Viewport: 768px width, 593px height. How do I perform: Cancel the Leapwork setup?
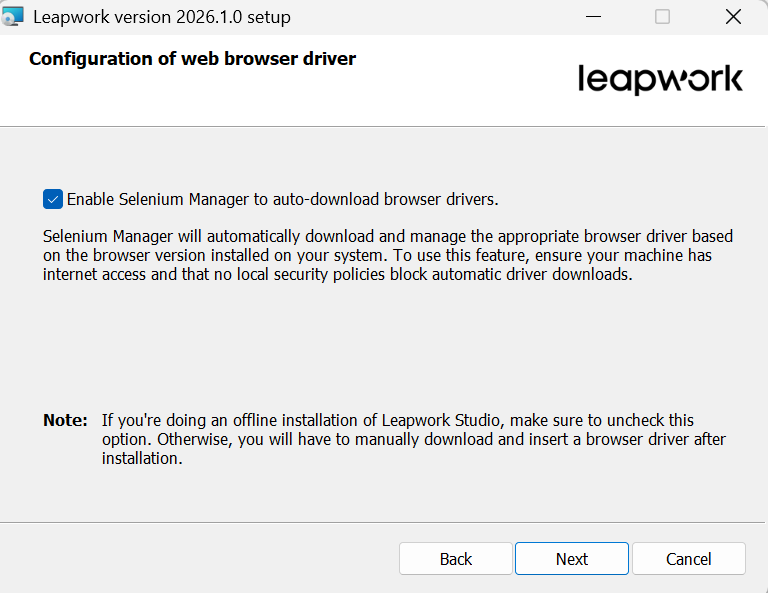click(689, 559)
